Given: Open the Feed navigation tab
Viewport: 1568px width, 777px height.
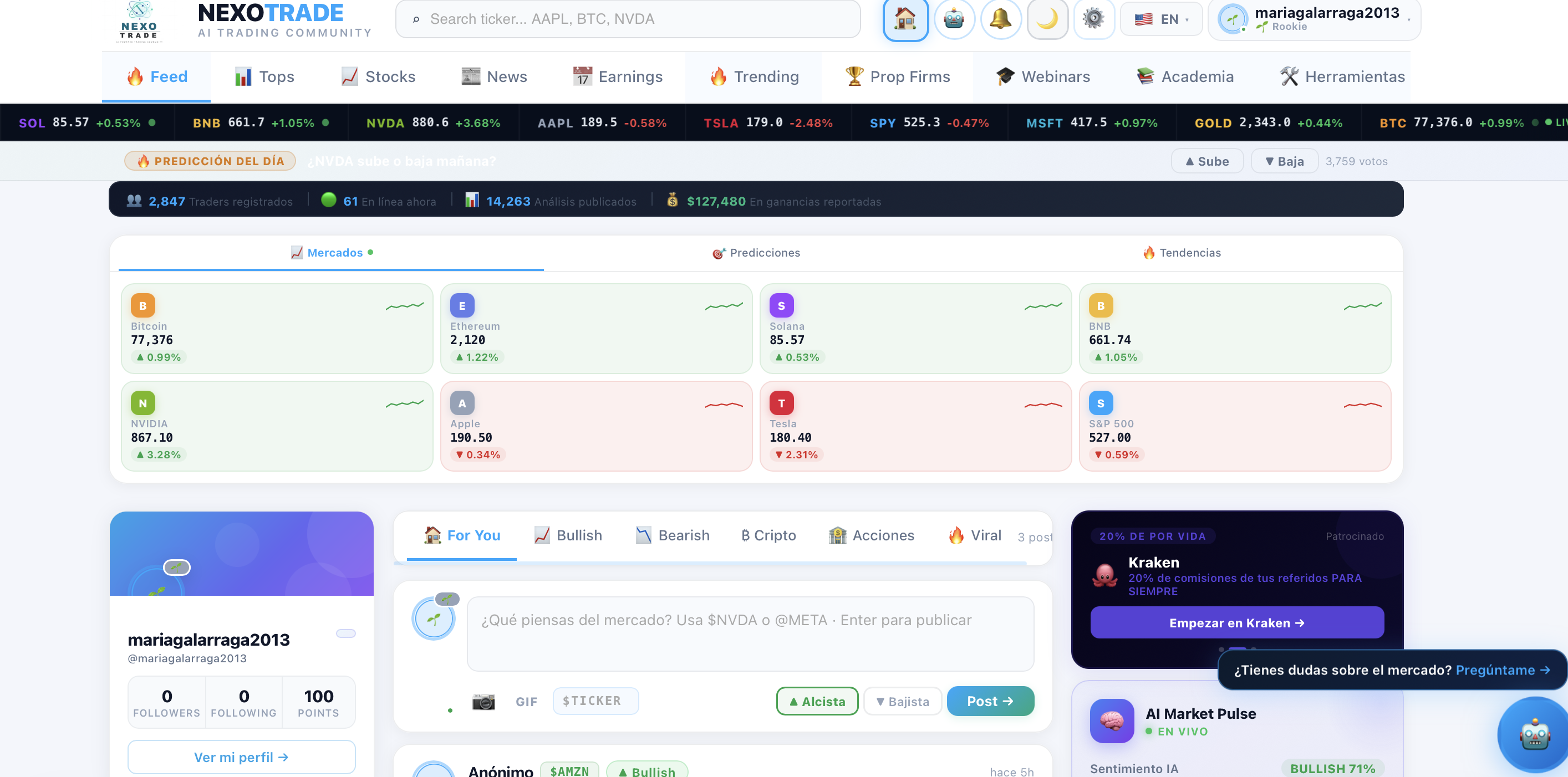Looking at the screenshot, I should 156,76.
